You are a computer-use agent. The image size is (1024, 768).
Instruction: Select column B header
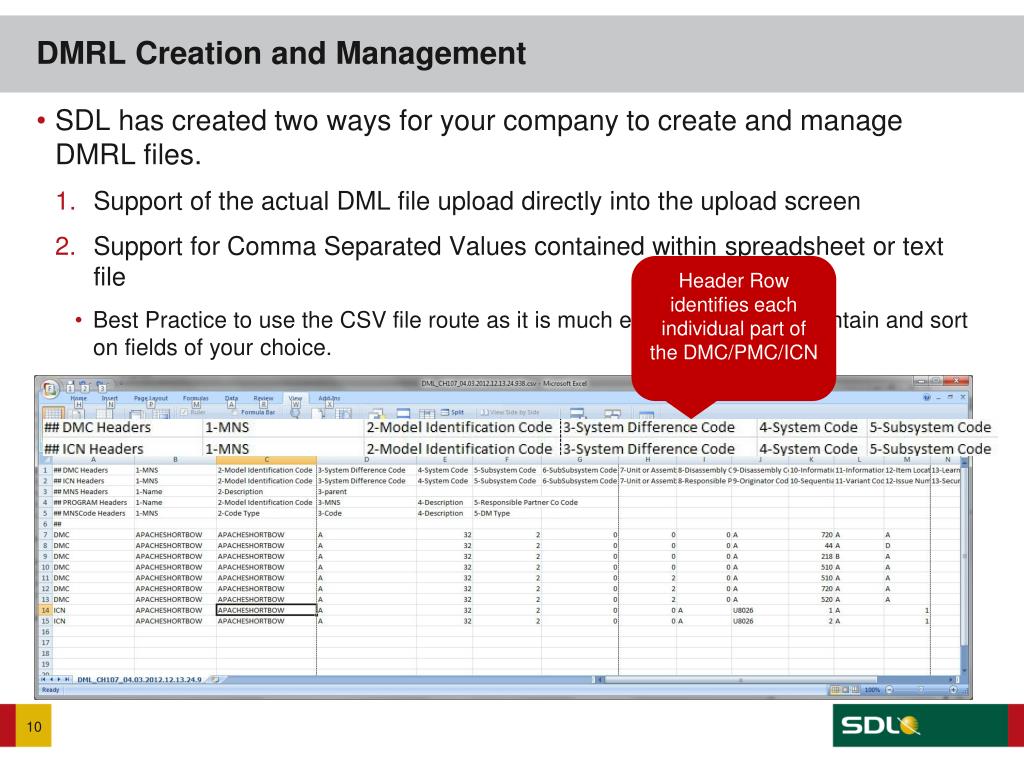click(x=175, y=460)
